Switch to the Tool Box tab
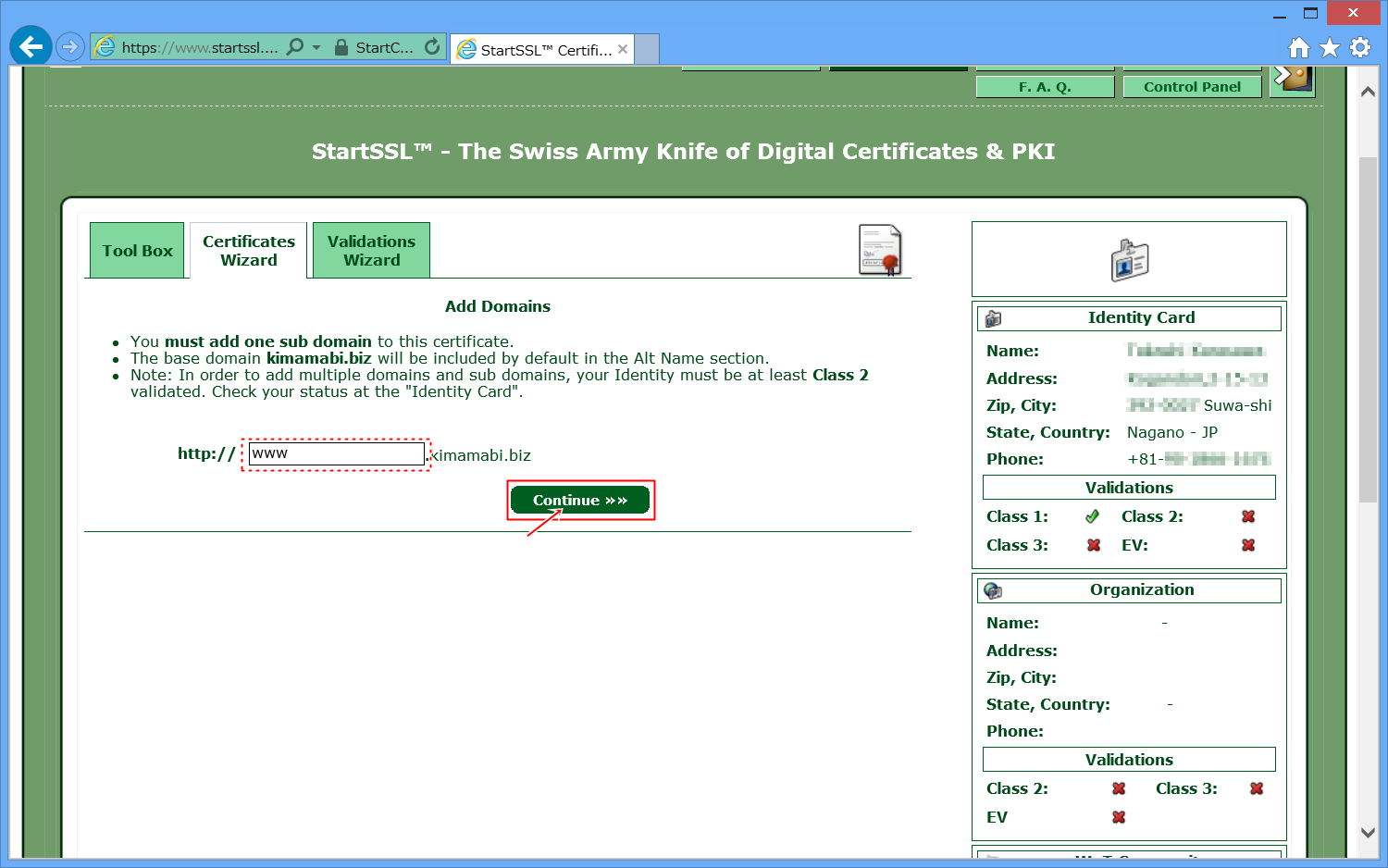Image resolution: width=1388 pixels, height=868 pixels. point(137,251)
